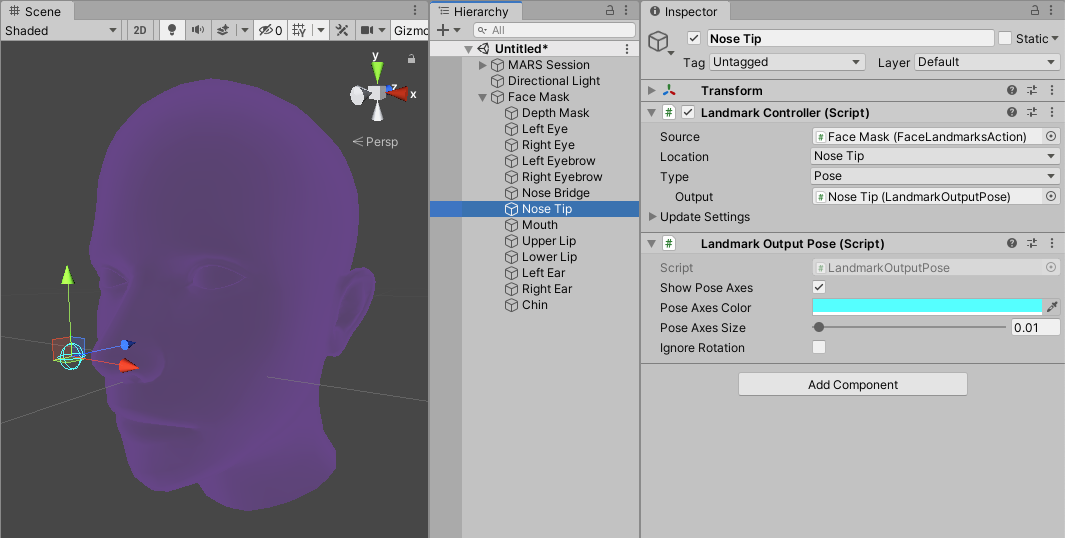The width and height of the screenshot is (1065, 538).
Task: Enable the Ignore Rotation checkbox
Action: pos(819,348)
